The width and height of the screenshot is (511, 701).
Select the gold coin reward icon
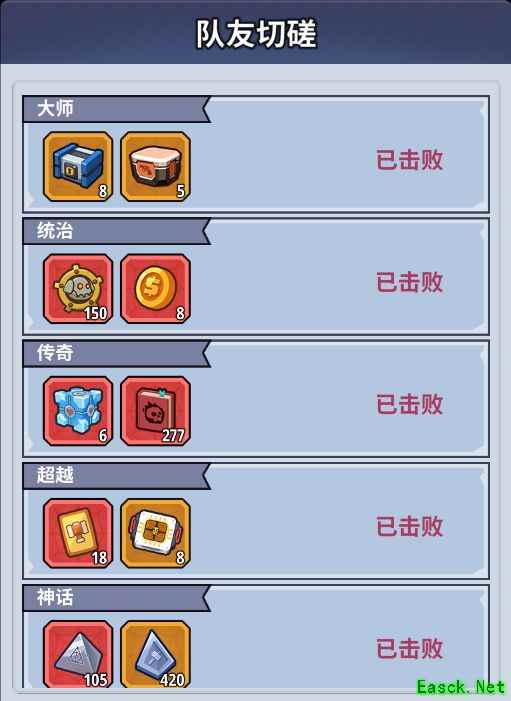156,289
